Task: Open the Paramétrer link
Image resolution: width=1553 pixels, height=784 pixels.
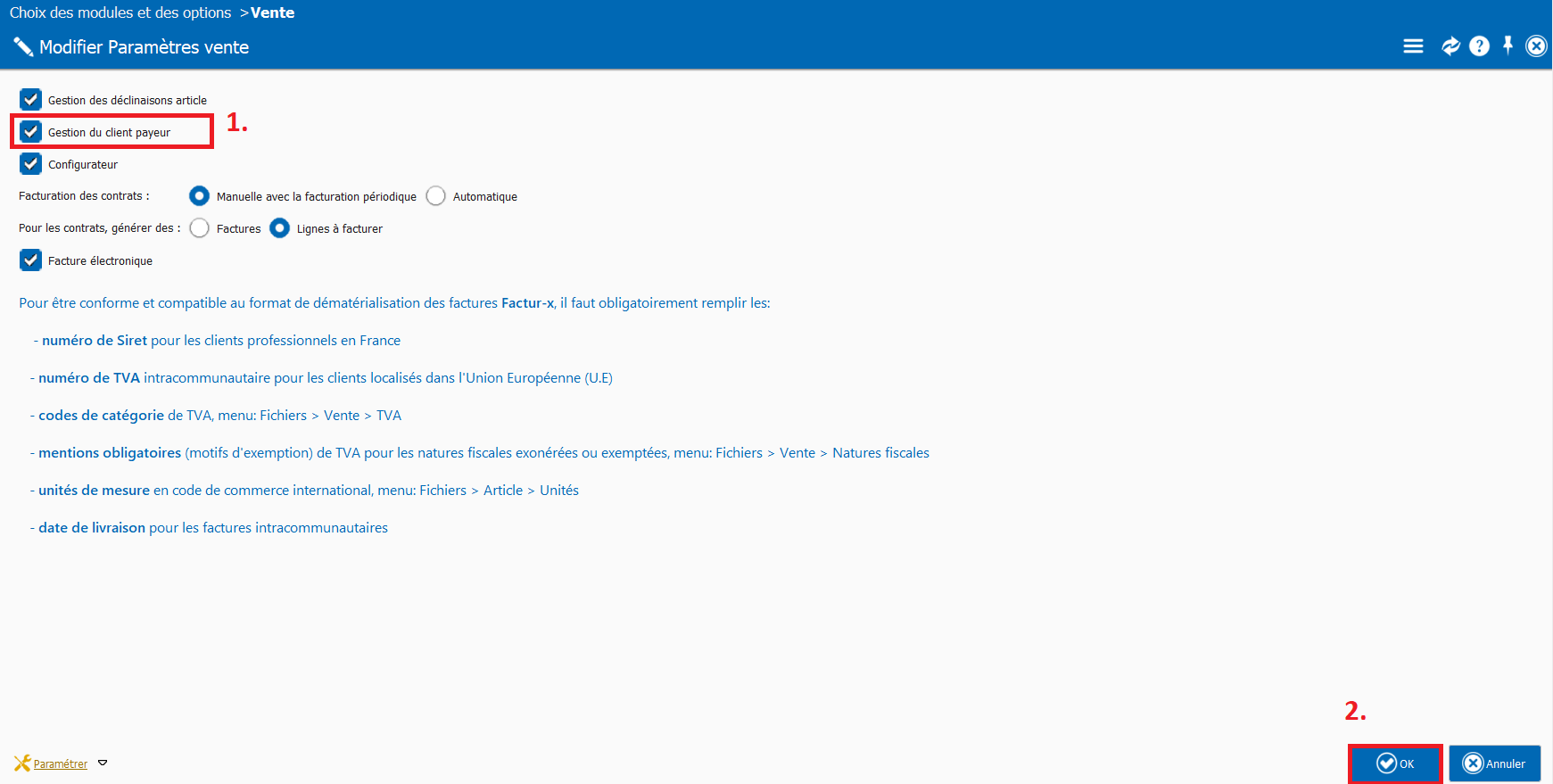Action: [x=61, y=764]
